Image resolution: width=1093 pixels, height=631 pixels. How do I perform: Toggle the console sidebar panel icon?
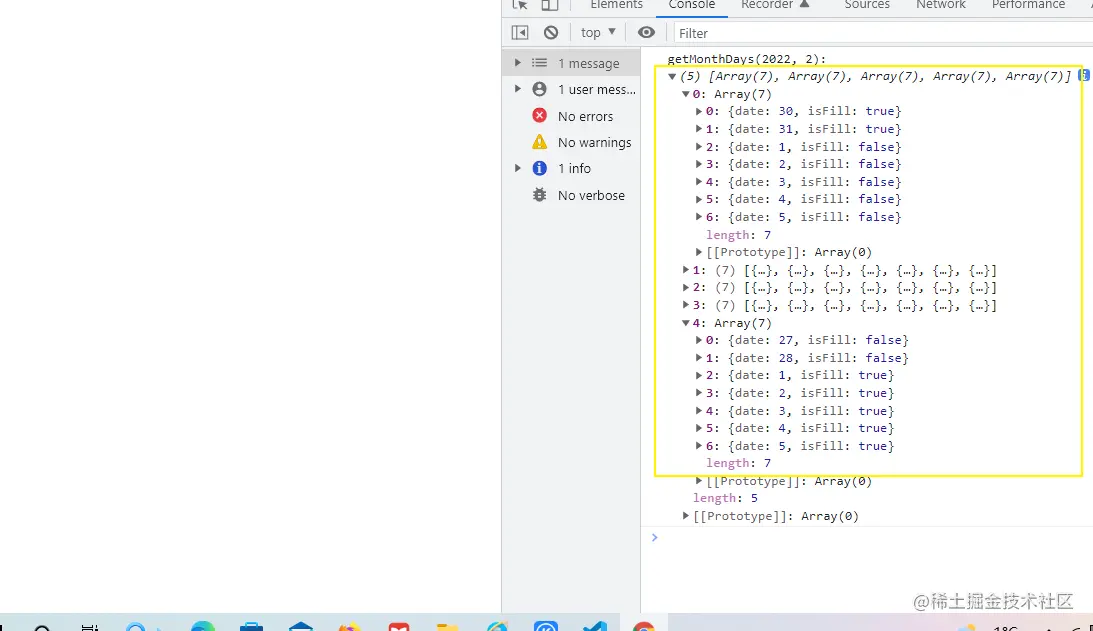click(x=520, y=33)
